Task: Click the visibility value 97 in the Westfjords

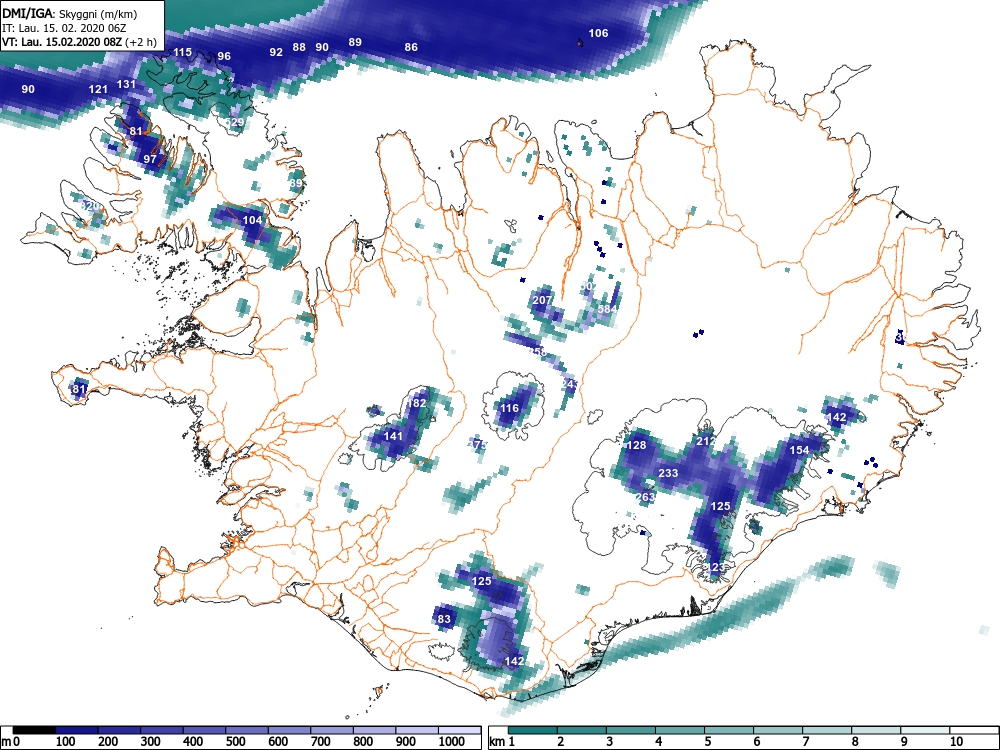Action: click(x=150, y=159)
